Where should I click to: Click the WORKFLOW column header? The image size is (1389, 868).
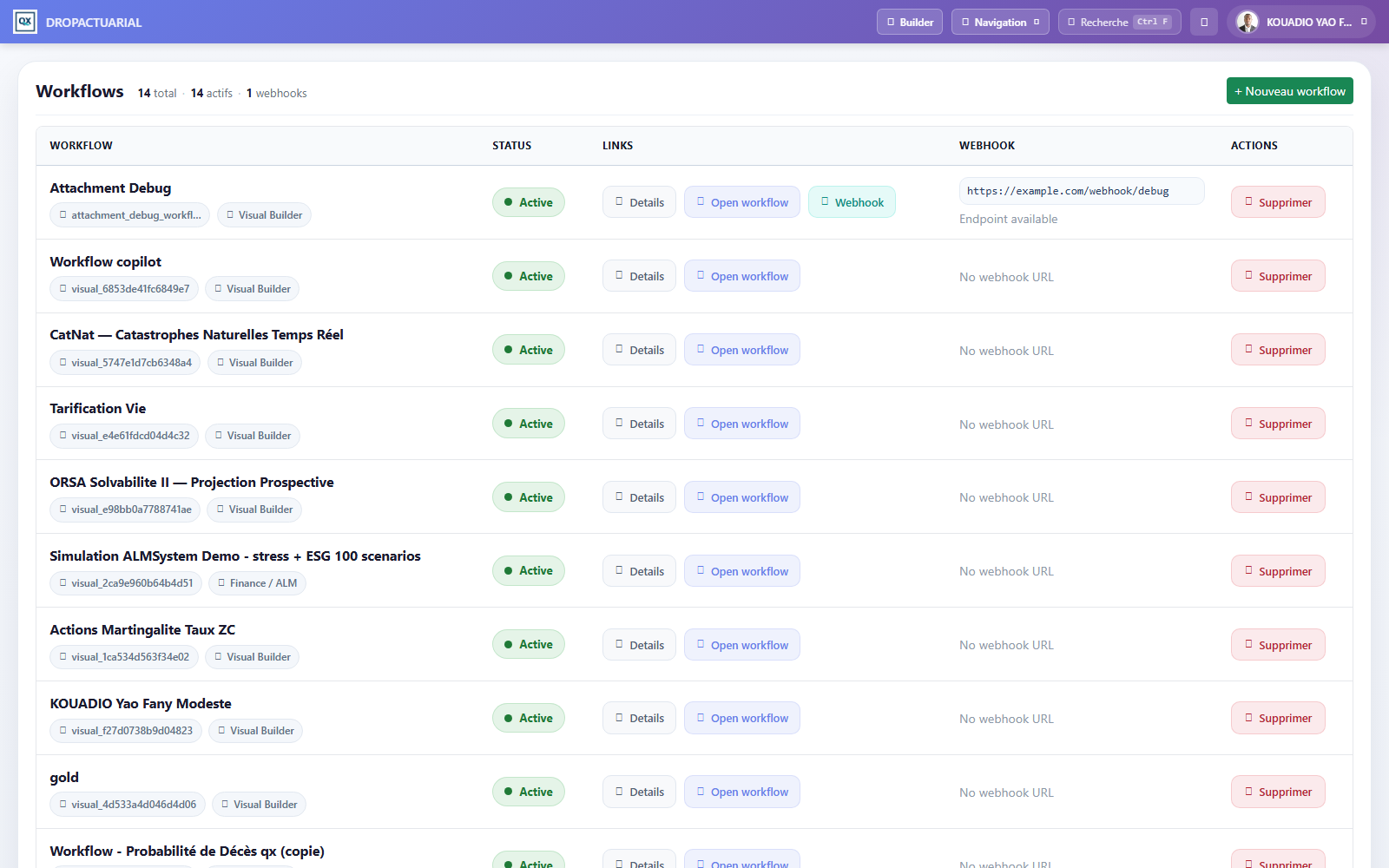click(82, 146)
